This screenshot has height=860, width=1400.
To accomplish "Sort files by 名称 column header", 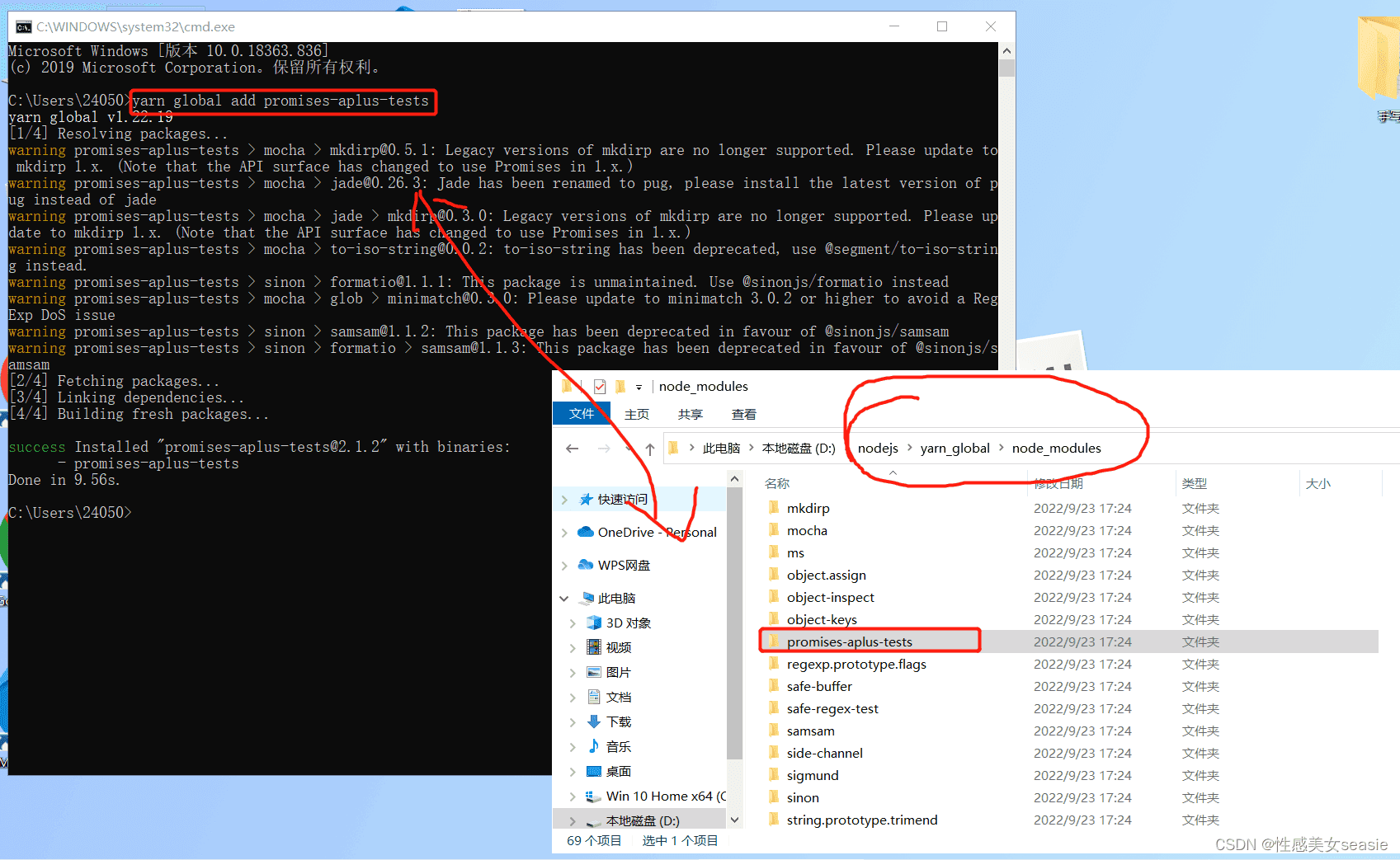I will [777, 484].
